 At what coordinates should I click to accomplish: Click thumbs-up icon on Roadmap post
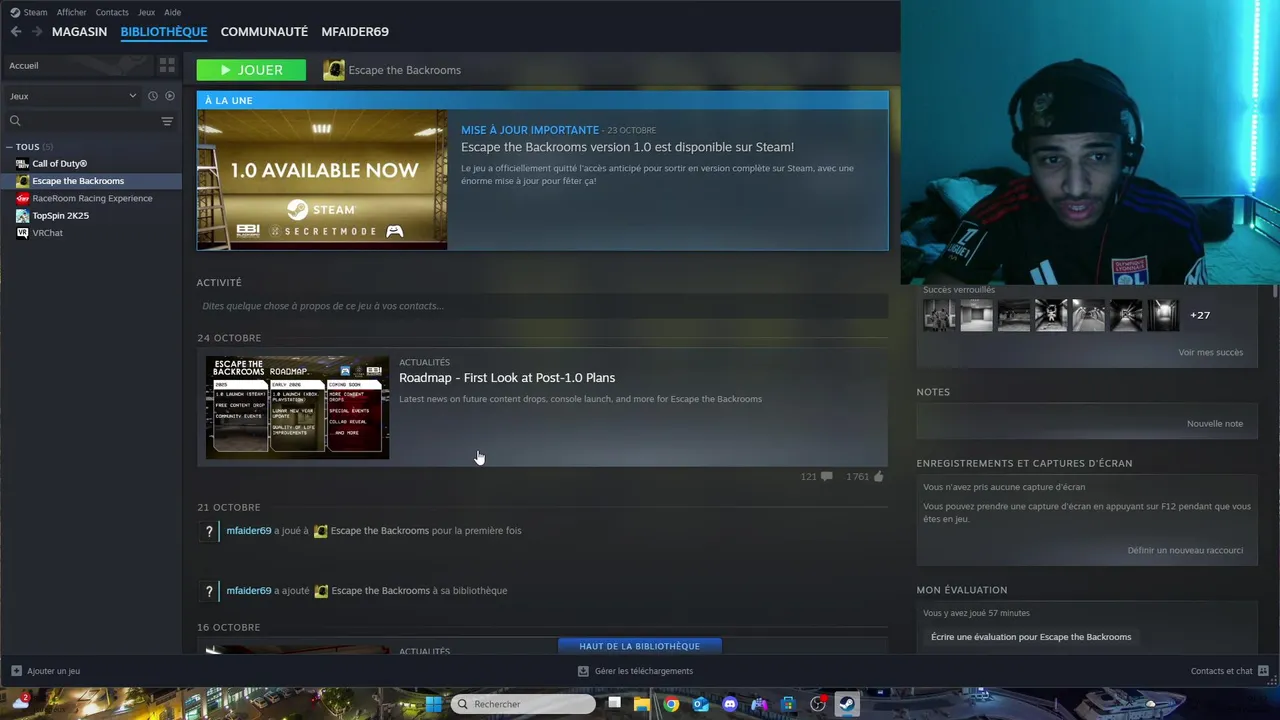click(x=879, y=477)
